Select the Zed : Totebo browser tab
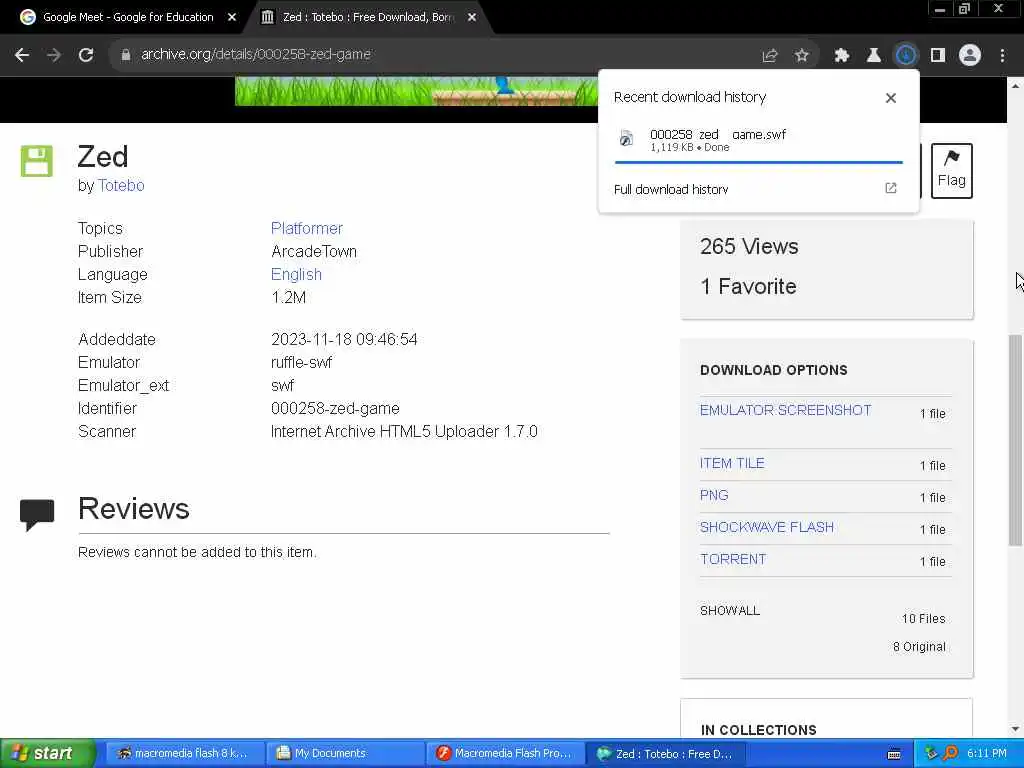Image resolution: width=1024 pixels, height=768 pixels. click(x=367, y=17)
